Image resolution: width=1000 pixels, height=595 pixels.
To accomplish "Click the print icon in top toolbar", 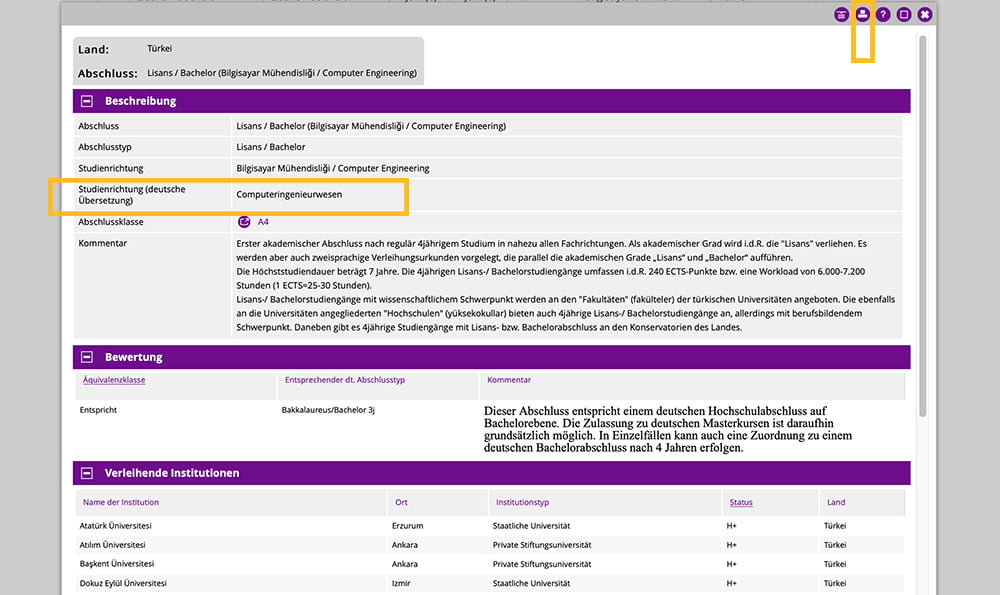I will [x=862, y=15].
